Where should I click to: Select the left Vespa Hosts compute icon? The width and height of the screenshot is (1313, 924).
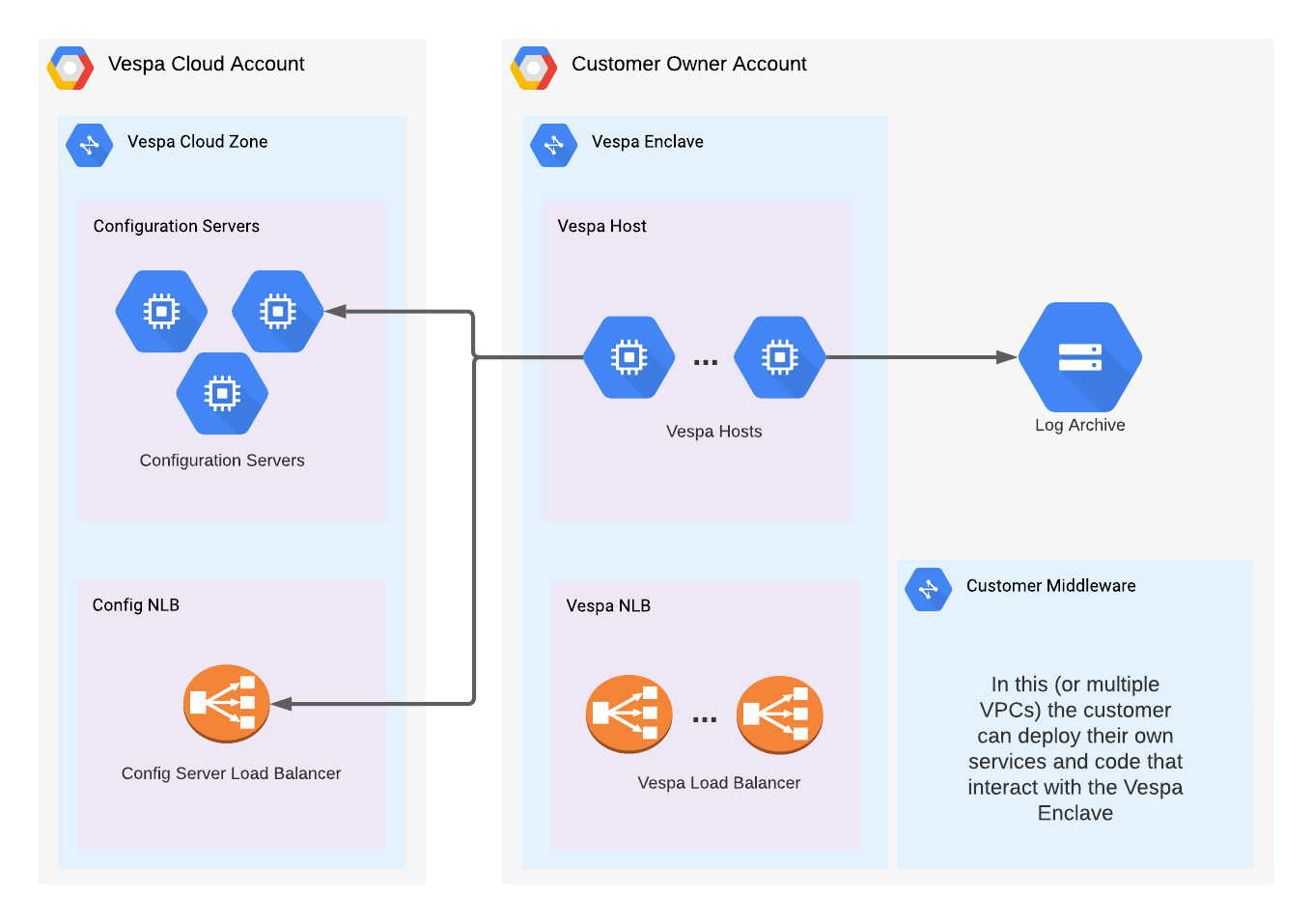629,357
